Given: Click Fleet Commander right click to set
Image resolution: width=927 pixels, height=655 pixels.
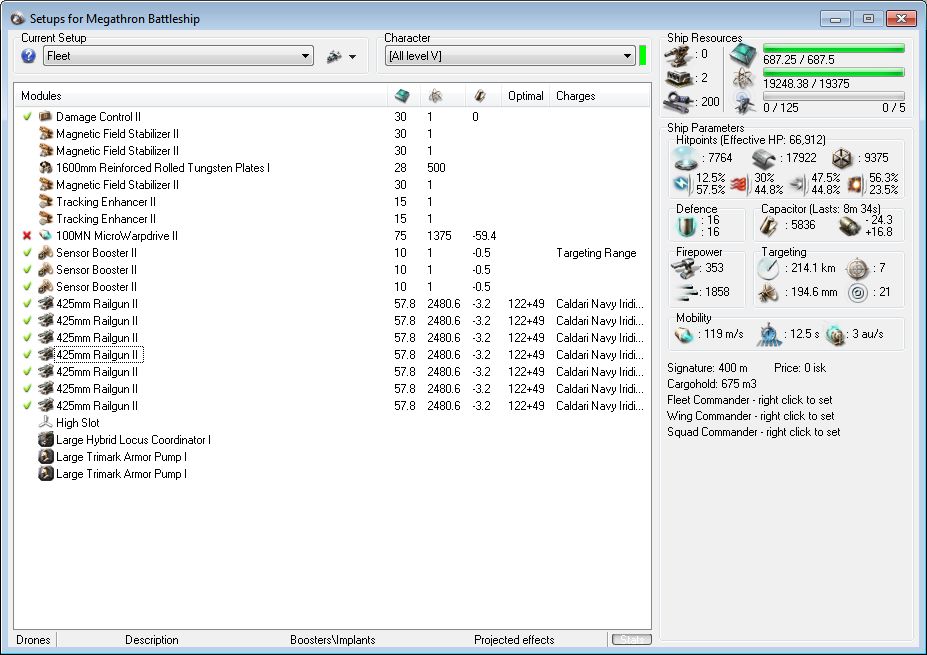Looking at the screenshot, I should [x=750, y=400].
